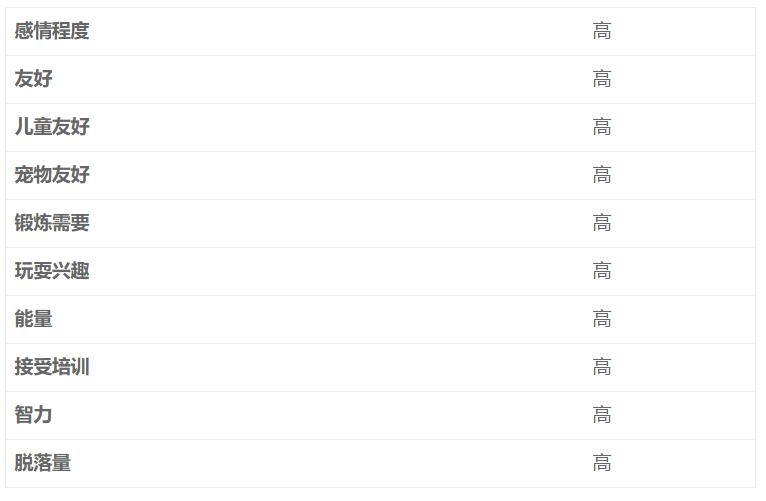766x501 pixels.
Task: Click the 能量 row label
Action: pos(33,319)
